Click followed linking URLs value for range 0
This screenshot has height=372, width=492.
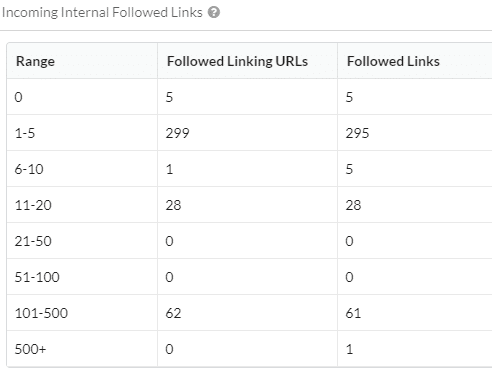pyautogui.click(x=169, y=97)
